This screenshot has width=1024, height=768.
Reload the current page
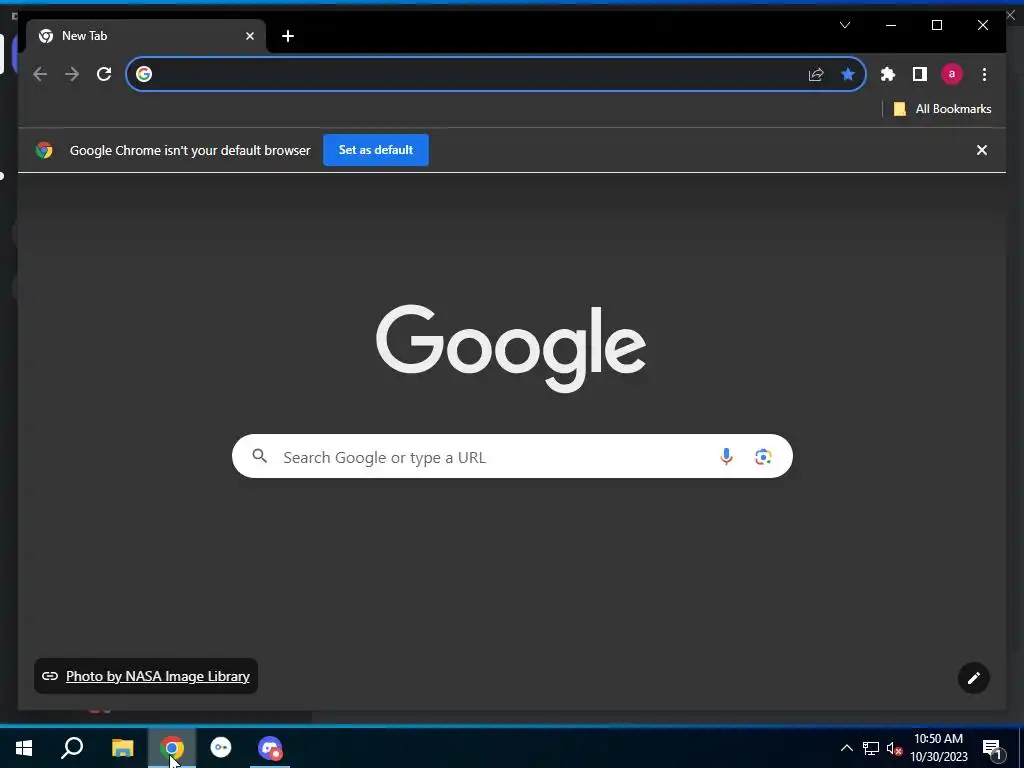pos(104,74)
